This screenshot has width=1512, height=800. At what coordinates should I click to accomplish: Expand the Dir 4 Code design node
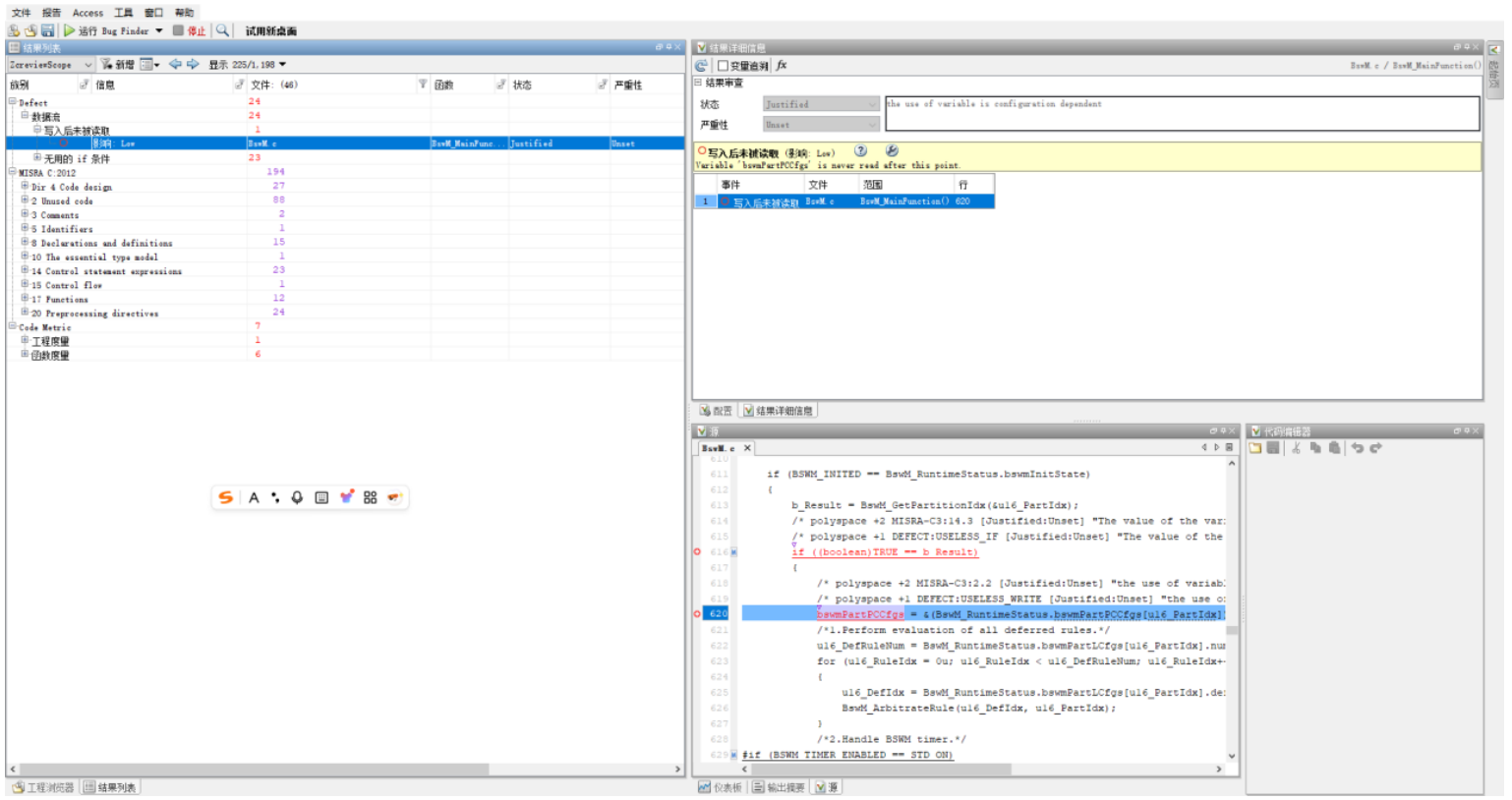pos(25,186)
